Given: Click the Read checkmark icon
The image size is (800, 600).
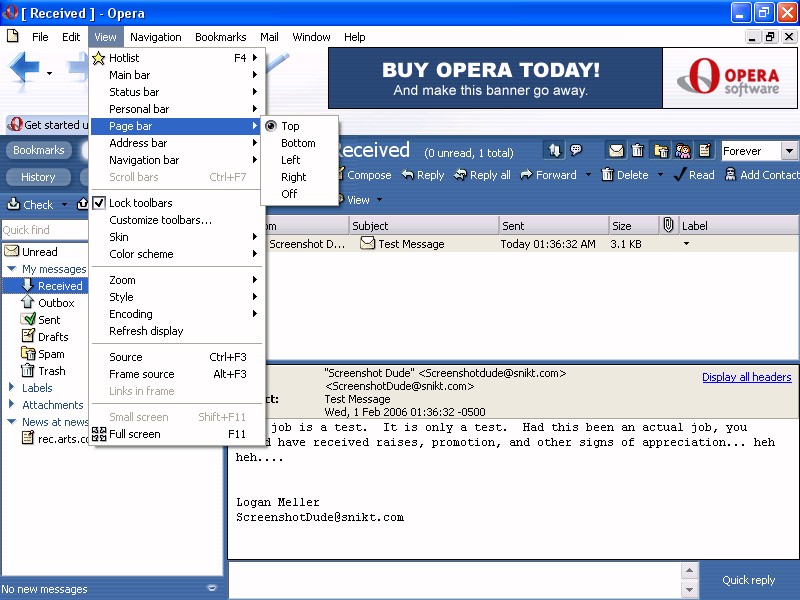Looking at the screenshot, I should (679, 175).
